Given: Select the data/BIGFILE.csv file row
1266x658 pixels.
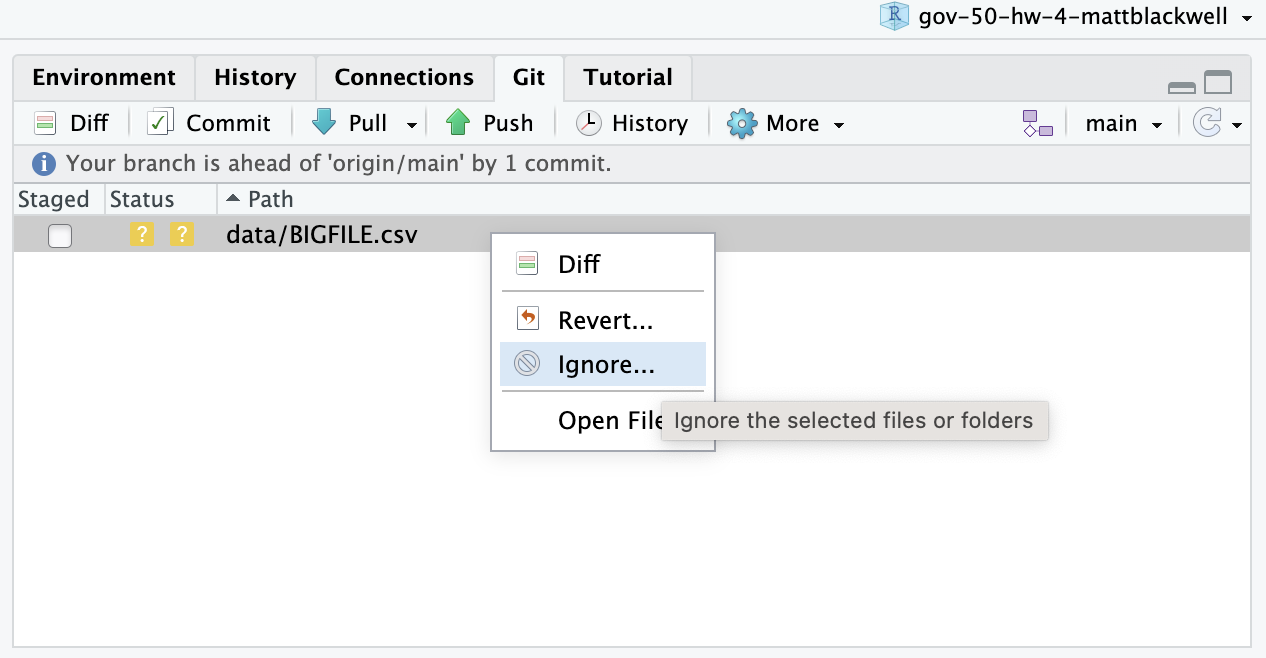Looking at the screenshot, I should coord(632,235).
